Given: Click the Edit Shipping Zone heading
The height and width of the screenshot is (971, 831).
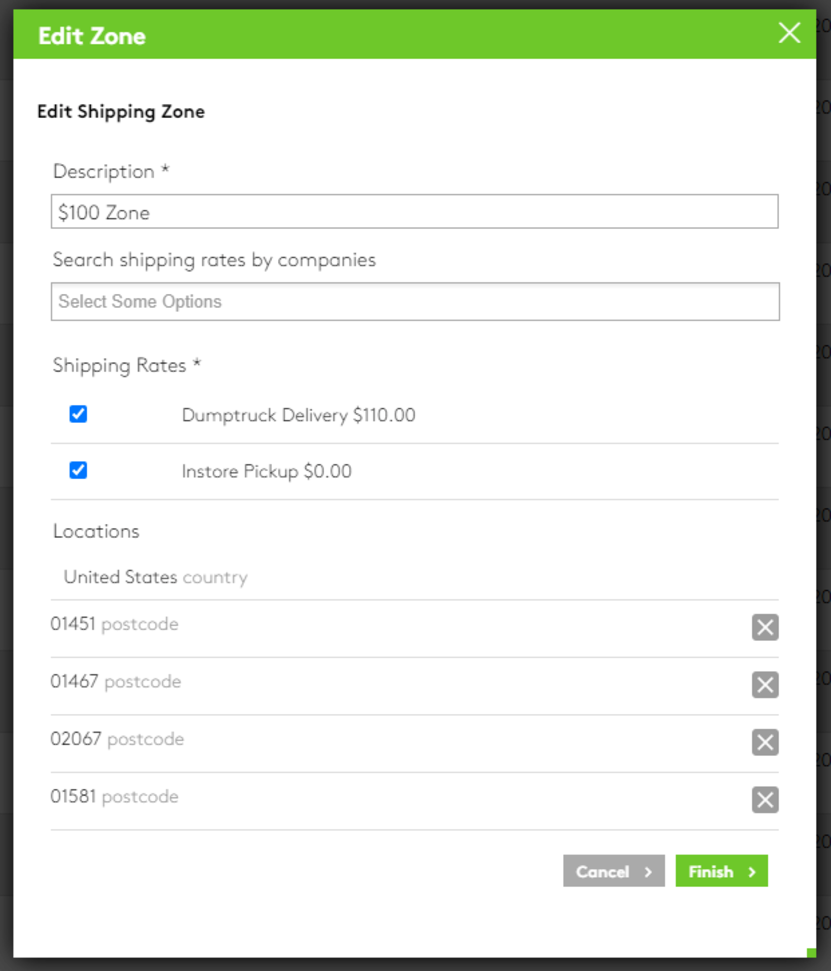Looking at the screenshot, I should pyautogui.click(x=121, y=112).
